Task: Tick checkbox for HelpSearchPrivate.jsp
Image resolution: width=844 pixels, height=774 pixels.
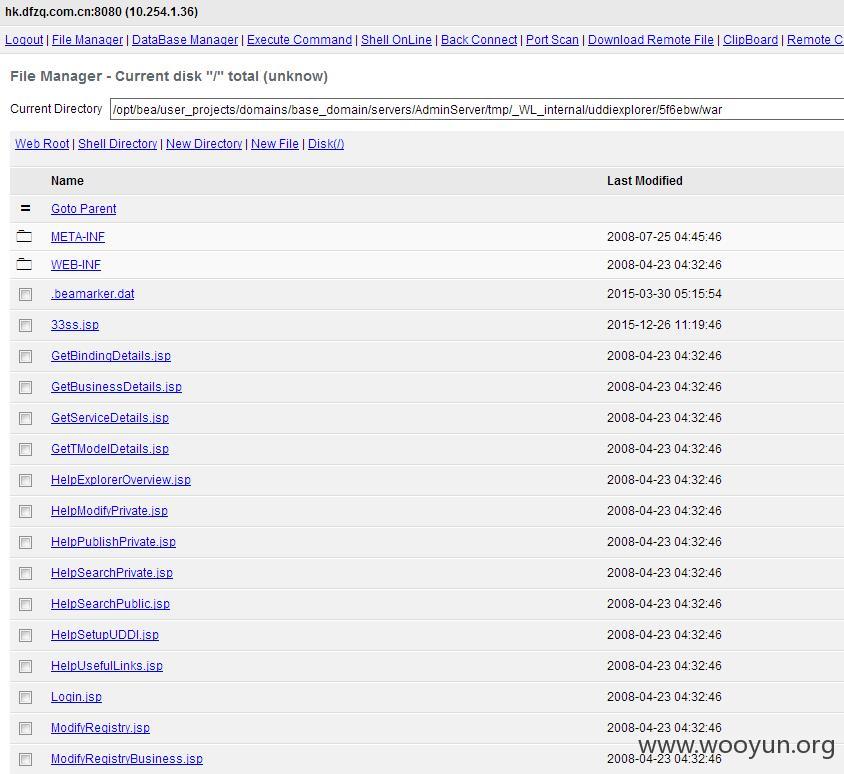Action: click(x=25, y=573)
